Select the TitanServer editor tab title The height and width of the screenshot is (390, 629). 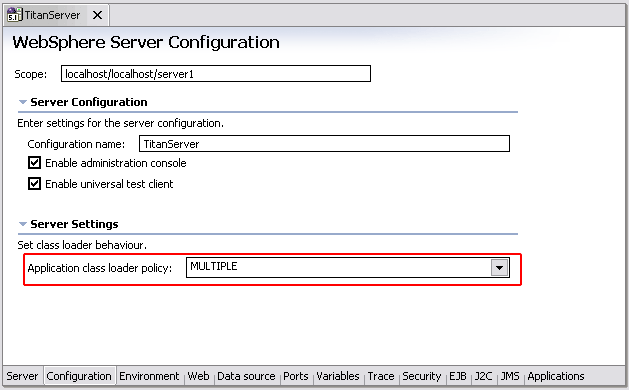click(x=52, y=15)
